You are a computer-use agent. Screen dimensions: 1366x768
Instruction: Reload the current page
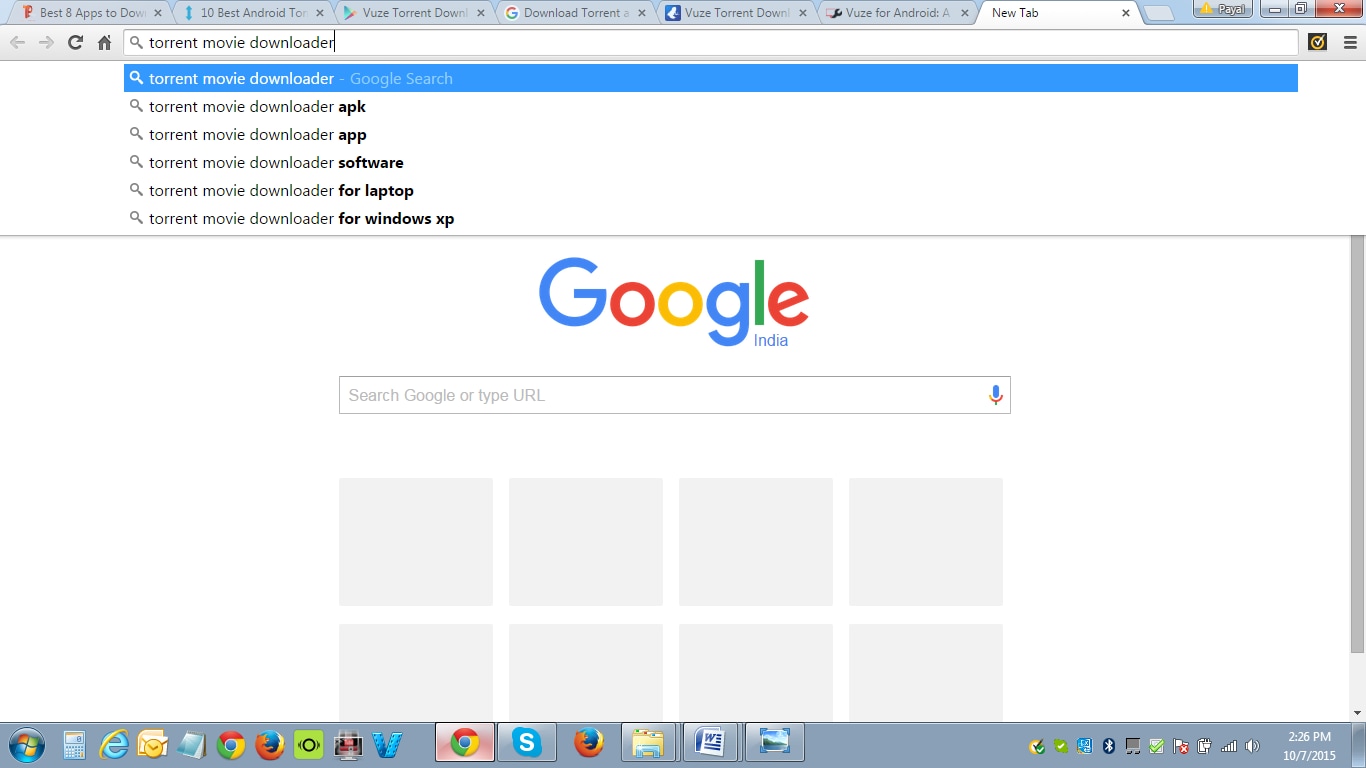coord(75,43)
